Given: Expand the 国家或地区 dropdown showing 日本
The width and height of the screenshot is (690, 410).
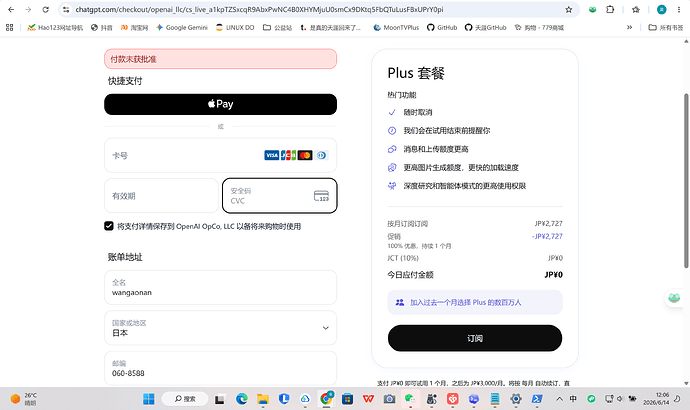Looking at the screenshot, I should (220, 328).
